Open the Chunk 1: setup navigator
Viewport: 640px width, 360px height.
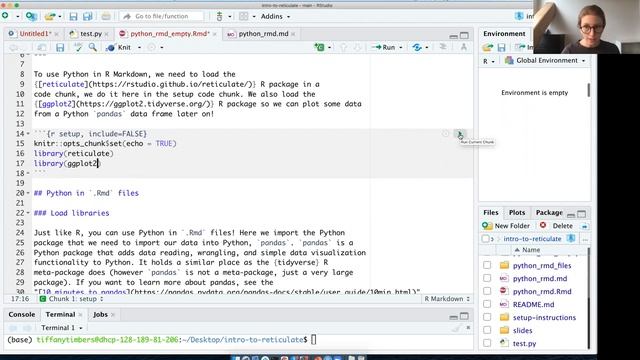pyautogui.click(x=72, y=299)
